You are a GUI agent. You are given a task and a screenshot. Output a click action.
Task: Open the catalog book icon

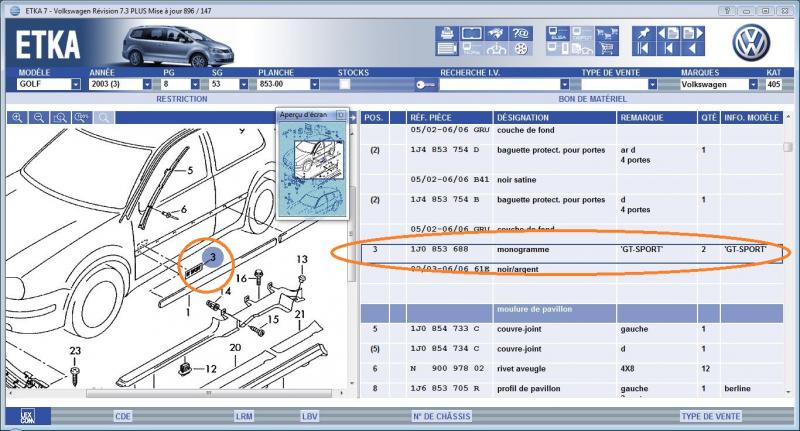tap(471, 33)
